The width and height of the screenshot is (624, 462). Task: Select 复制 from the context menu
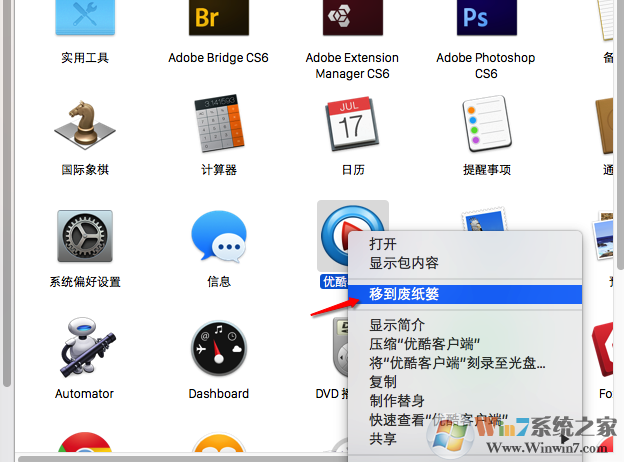[383, 382]
